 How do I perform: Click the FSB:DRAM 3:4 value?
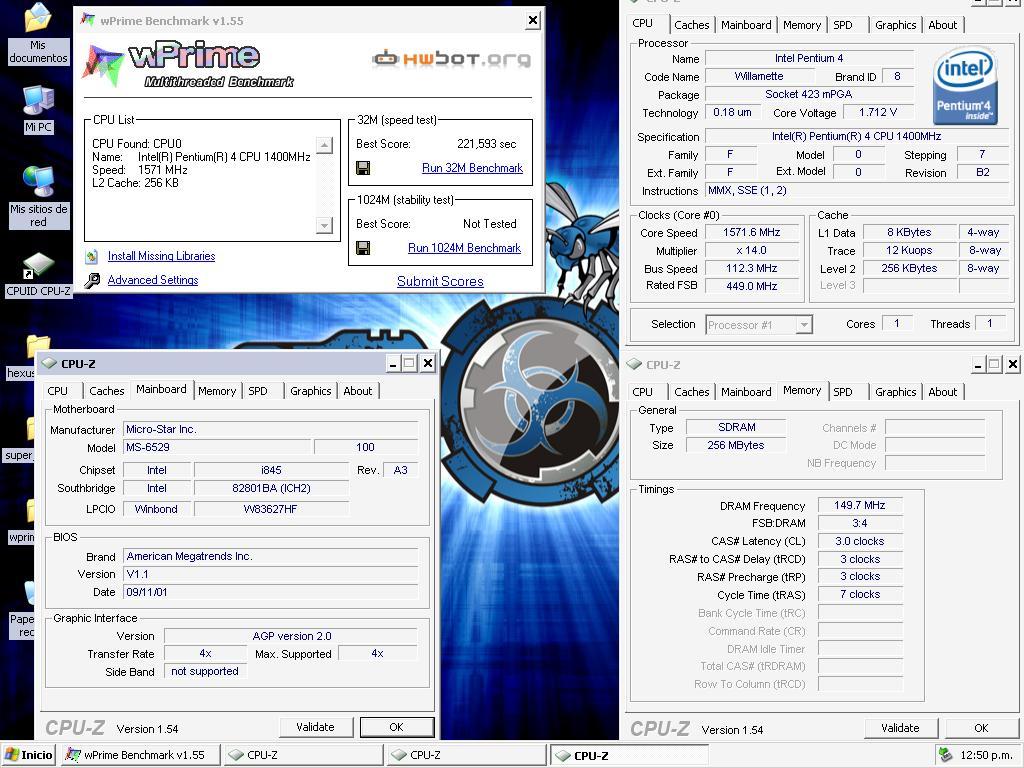click(x=859, y=523)
